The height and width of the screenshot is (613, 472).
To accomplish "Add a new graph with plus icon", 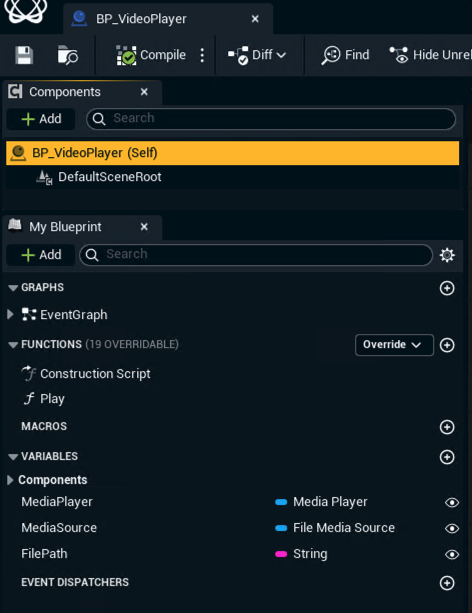I will coord(447,288).
